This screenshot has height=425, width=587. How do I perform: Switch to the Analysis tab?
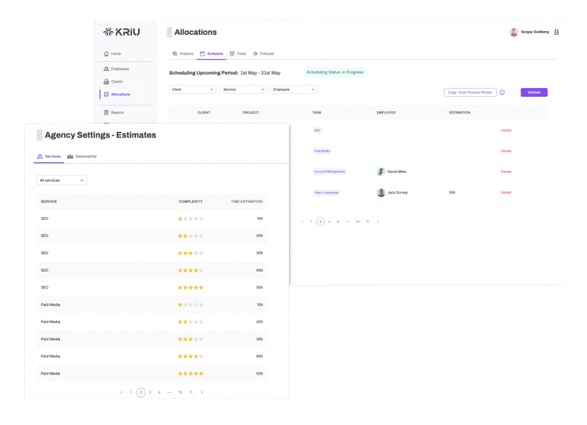[183, 54]
